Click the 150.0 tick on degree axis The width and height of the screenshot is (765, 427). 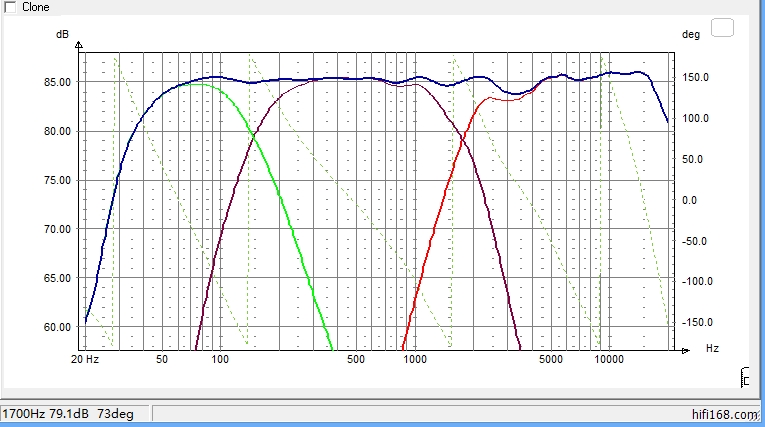695,77
